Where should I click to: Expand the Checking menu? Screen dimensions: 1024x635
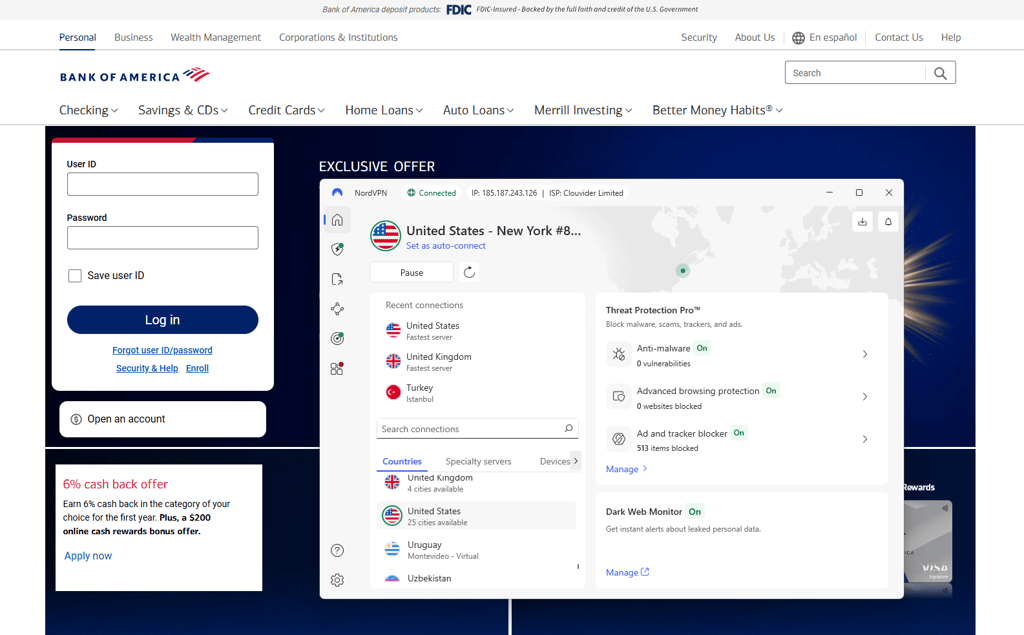point(88,110)
